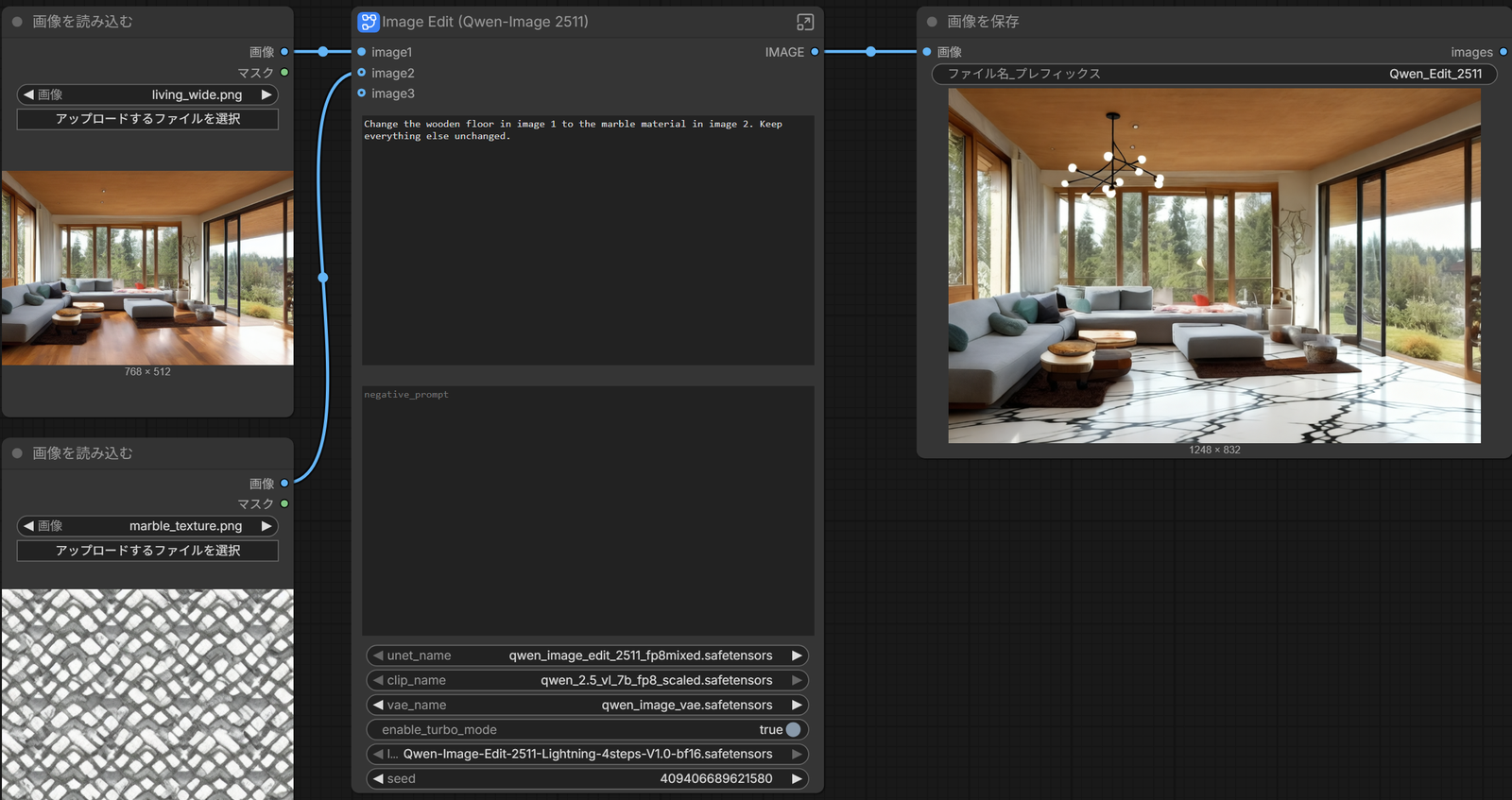Collapse the top 画像を読み込む node via its dot
The height and width of the screenshot is (800, 1512).
click(17, 22)
